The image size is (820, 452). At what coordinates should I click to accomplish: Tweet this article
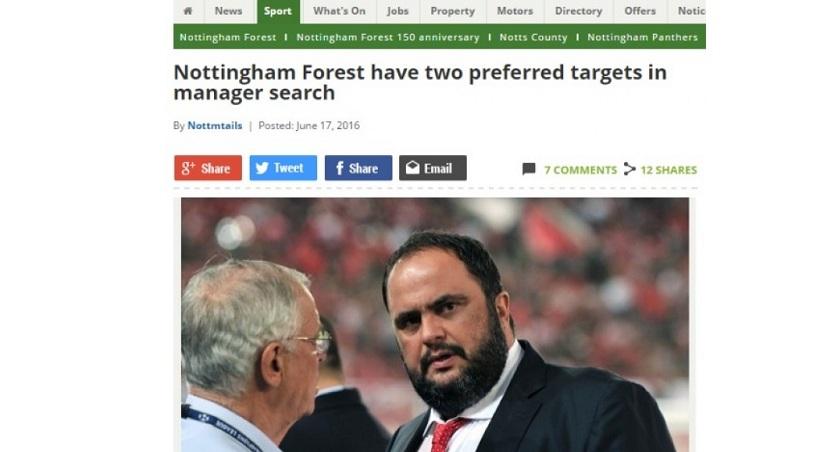tap(283, 168)
